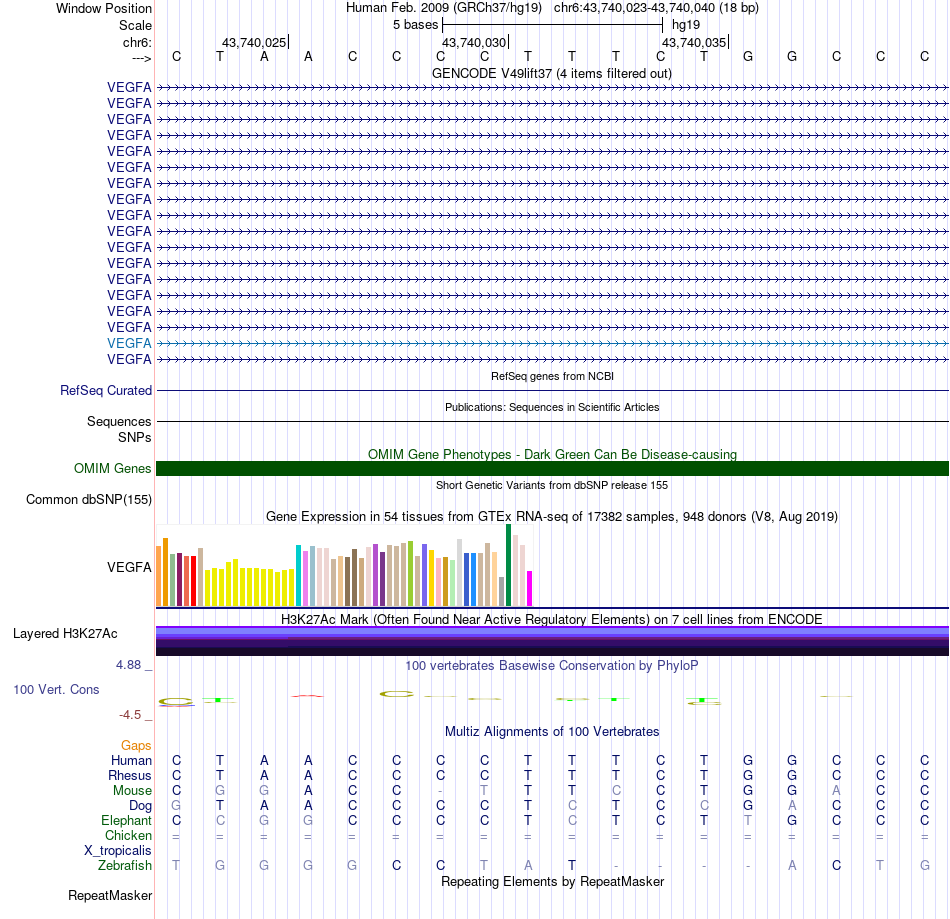The width and height of the screenshot is (950, 919).
Task: Select the Zebrafish alignment row label
Action: tap(125, 866)
